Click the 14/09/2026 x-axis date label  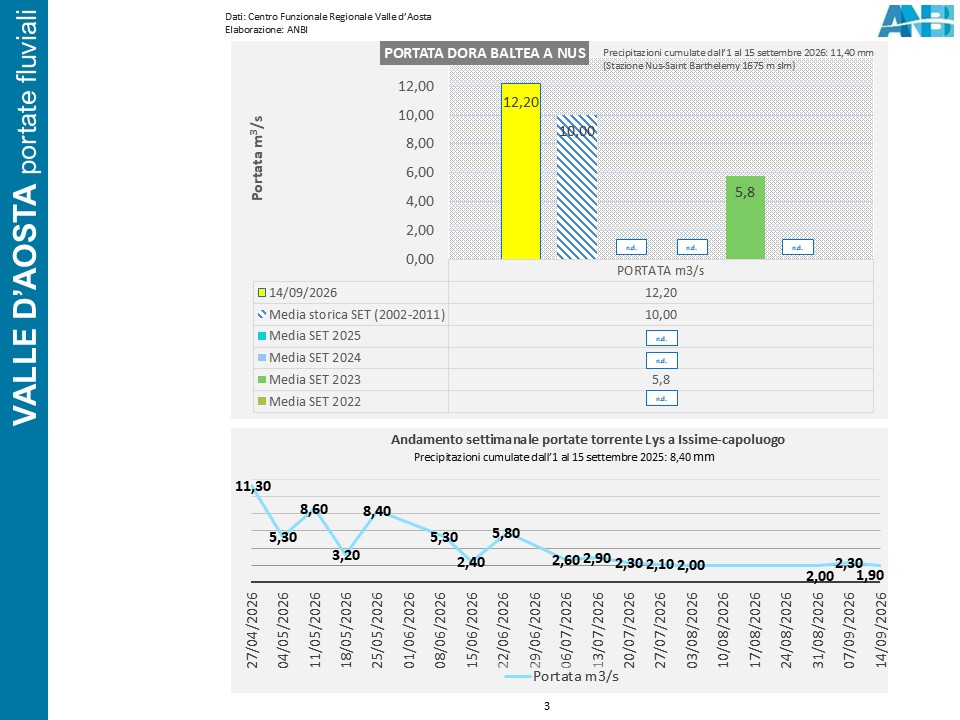(x=881, y=629)
